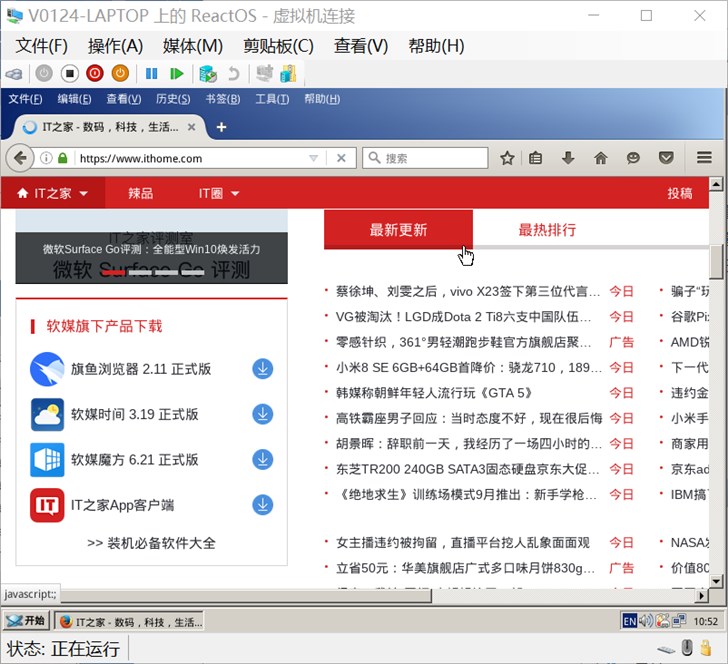Download 旗鱼浏览器 2.11 with blue arrow

point(263,369)
